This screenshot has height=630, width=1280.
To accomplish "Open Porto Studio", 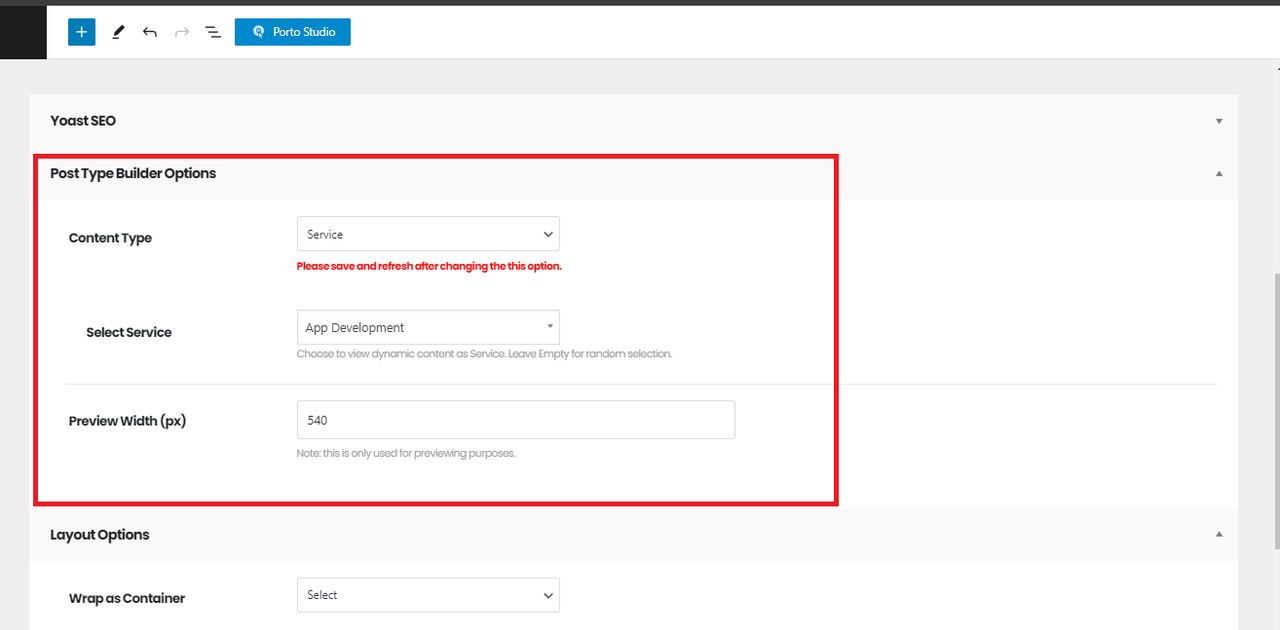I will [x=293, y=32].
